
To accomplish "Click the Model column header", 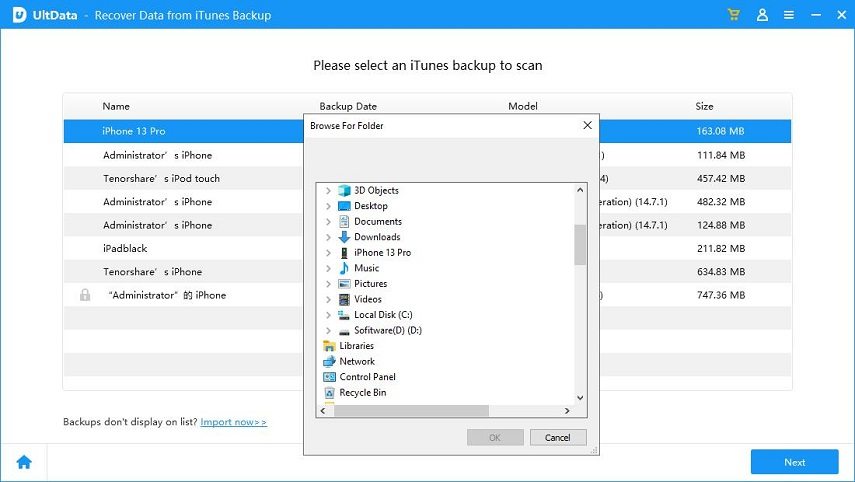I will (x=523, y=106).
